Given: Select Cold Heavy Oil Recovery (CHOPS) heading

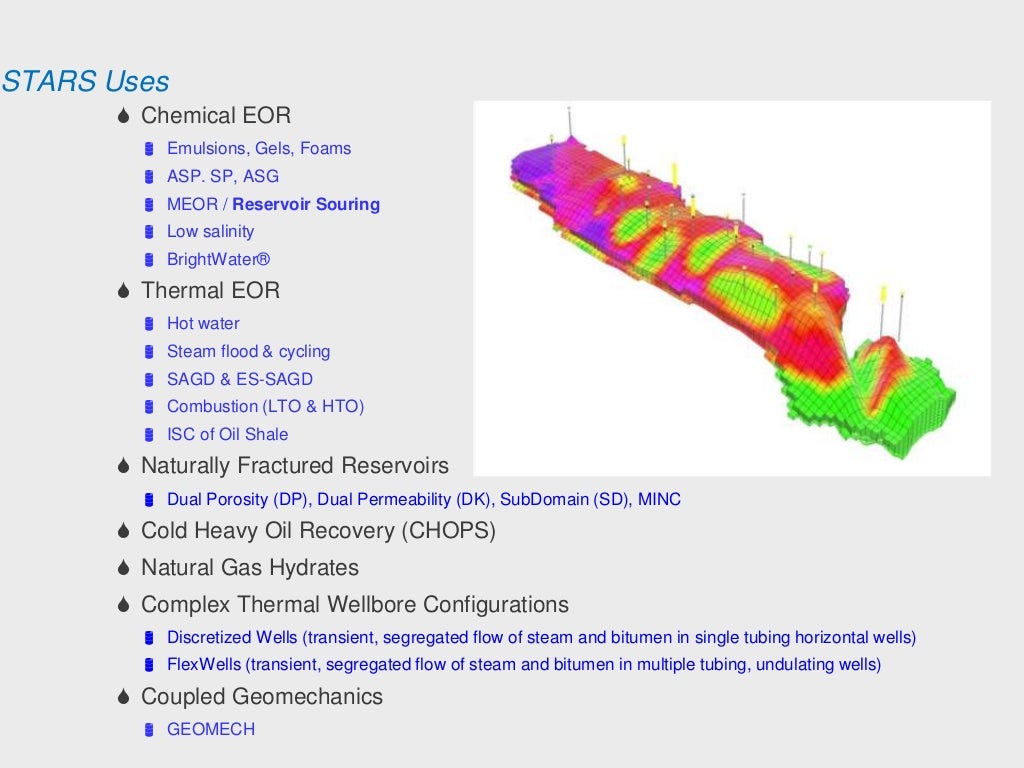Looking at the screenshot, I should pyautogui.click(x=318, y=530).
